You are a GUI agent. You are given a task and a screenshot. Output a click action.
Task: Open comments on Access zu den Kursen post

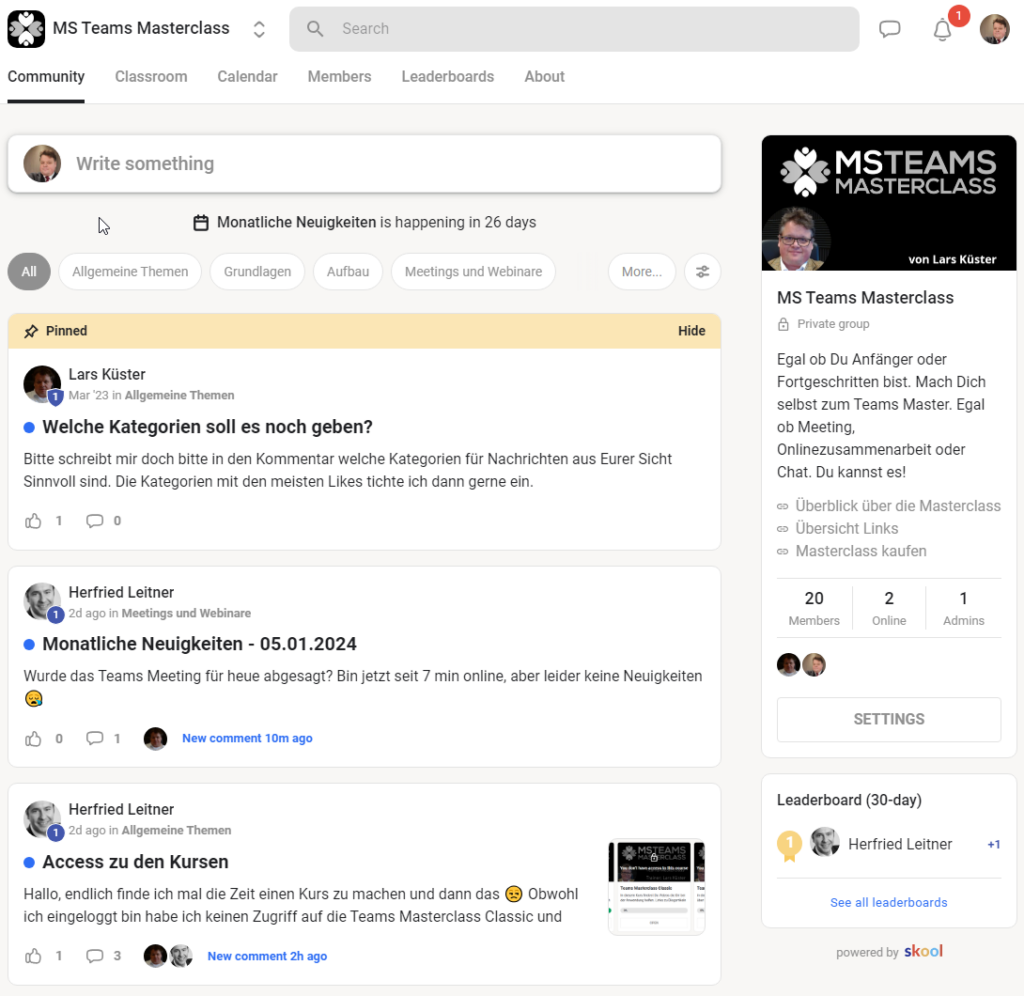(95, 956)
